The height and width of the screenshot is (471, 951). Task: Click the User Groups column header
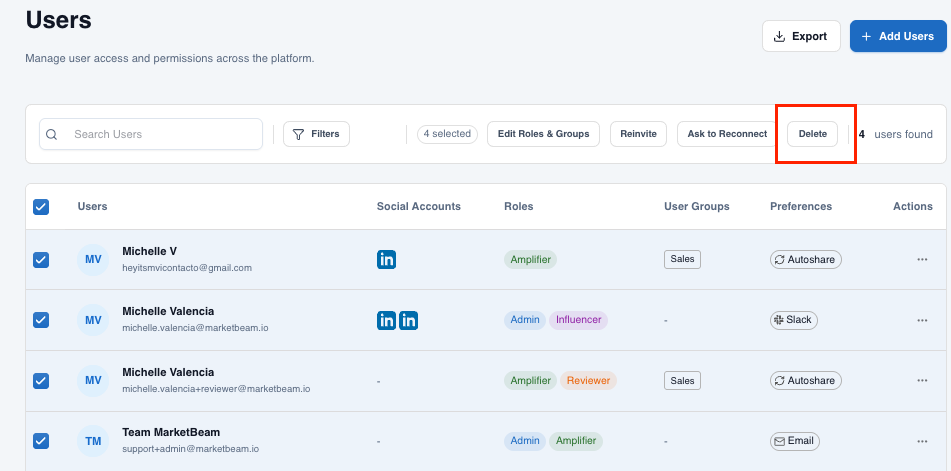point(697,207)
